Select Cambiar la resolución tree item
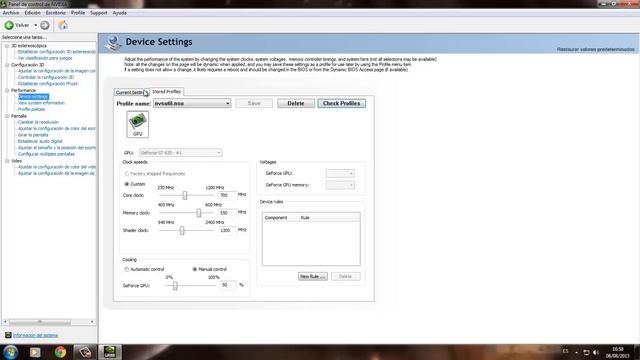 pos(38,122)
